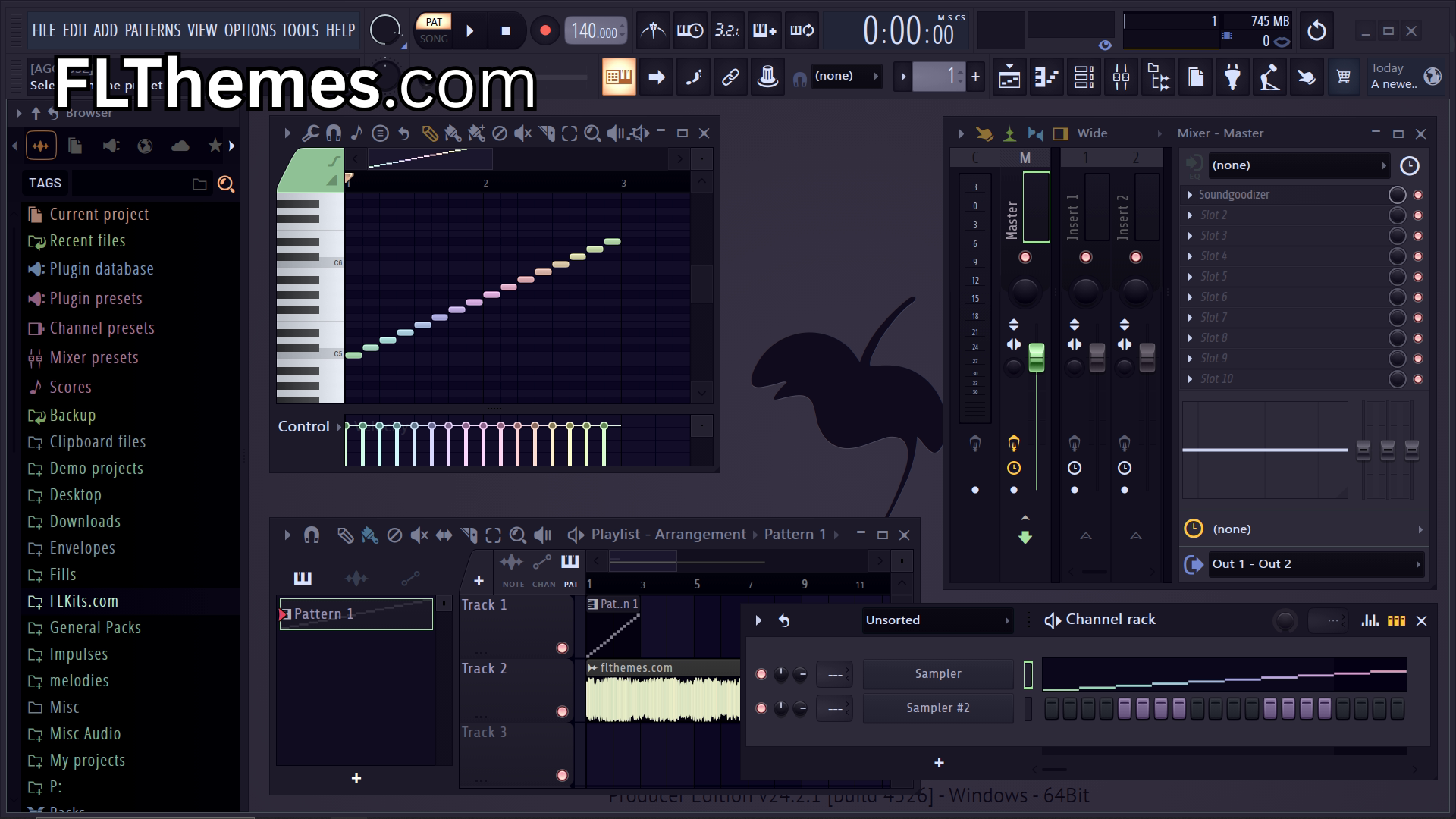Expand the Slot 2 options arrow
The width and height of the screenshot is (1456, 819).
1190,215
